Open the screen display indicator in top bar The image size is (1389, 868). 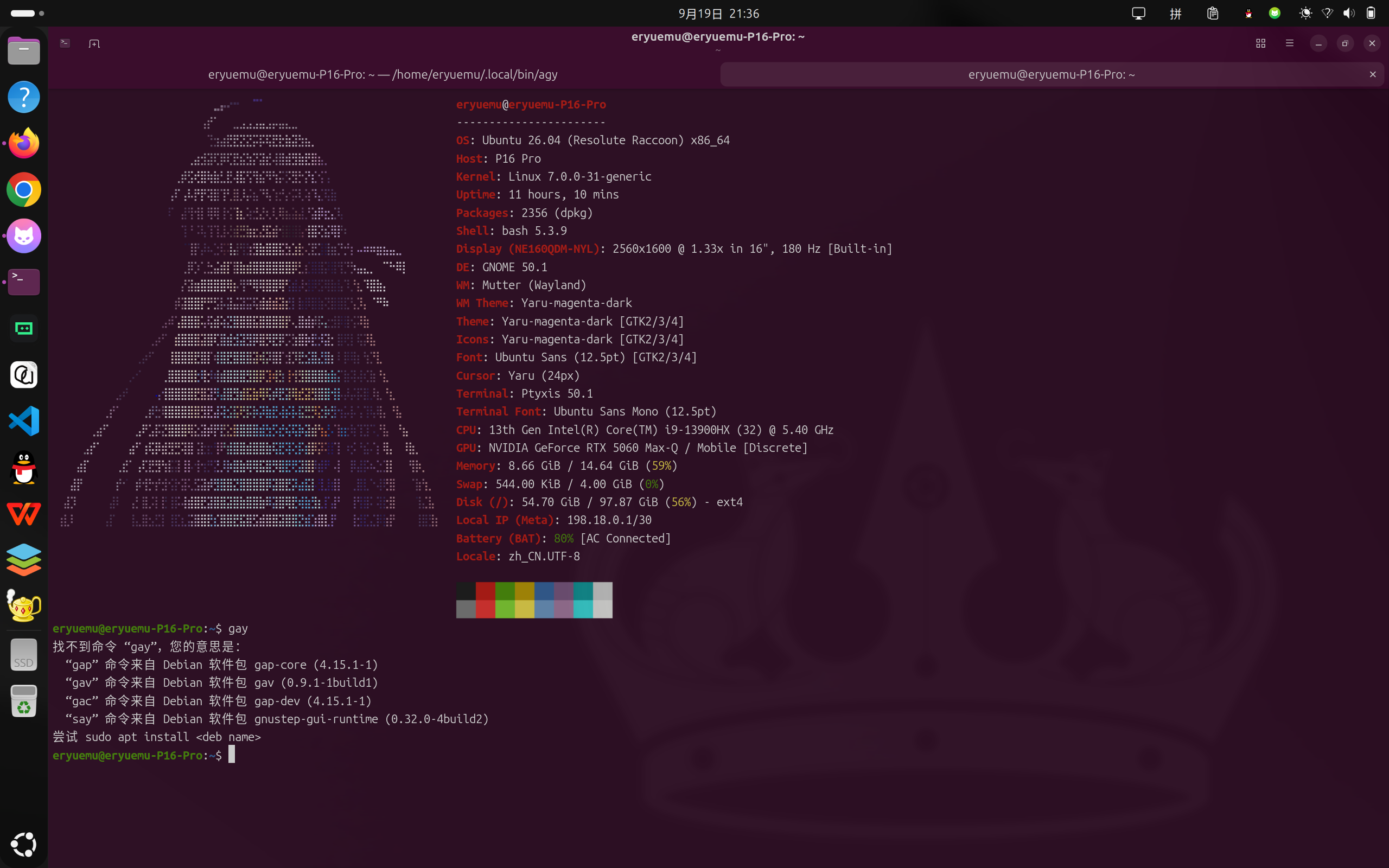pyautogui.click(x=1139, y=13)
